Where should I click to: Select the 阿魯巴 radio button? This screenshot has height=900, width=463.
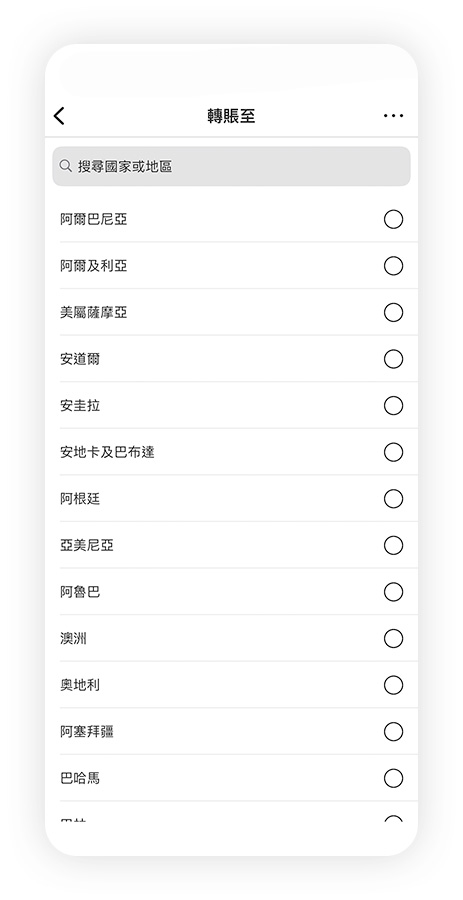point(393,592)
